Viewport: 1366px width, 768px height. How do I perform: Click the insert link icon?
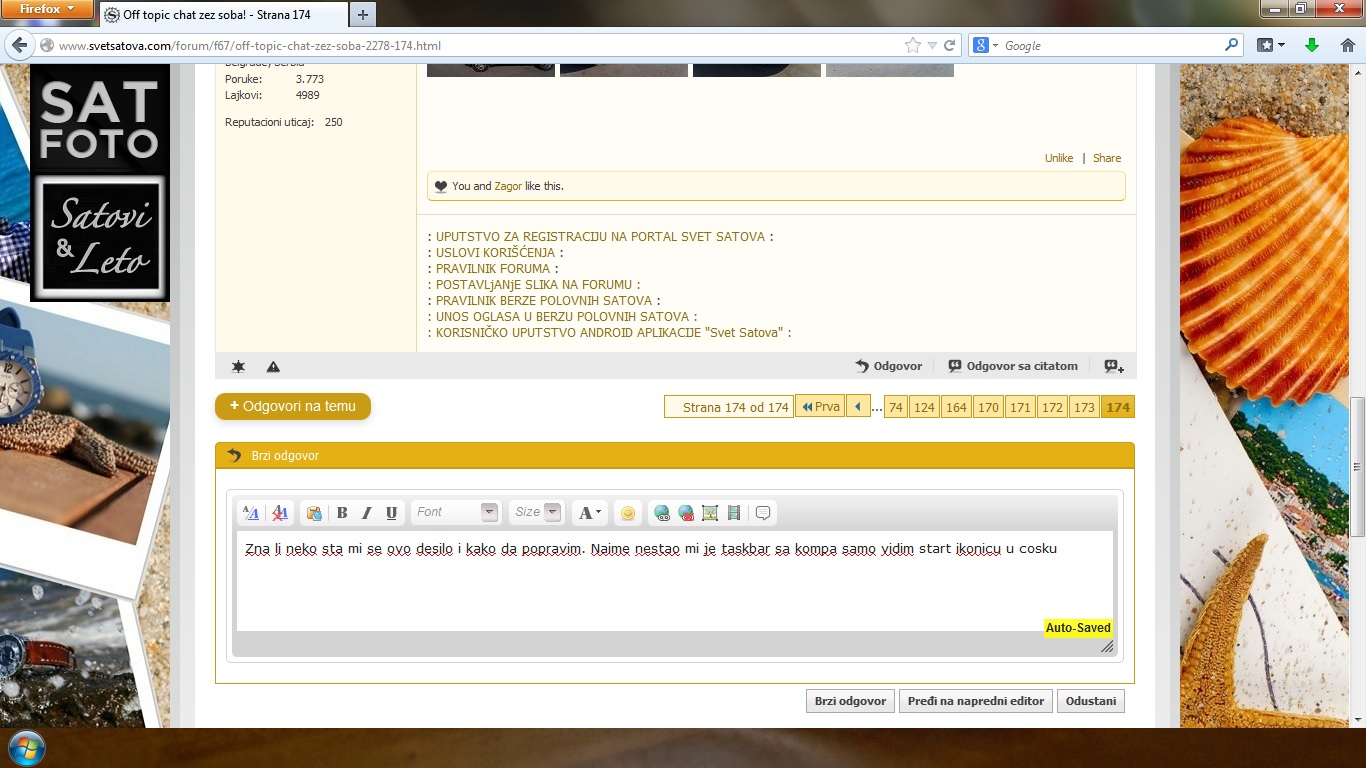click(662, 513)
